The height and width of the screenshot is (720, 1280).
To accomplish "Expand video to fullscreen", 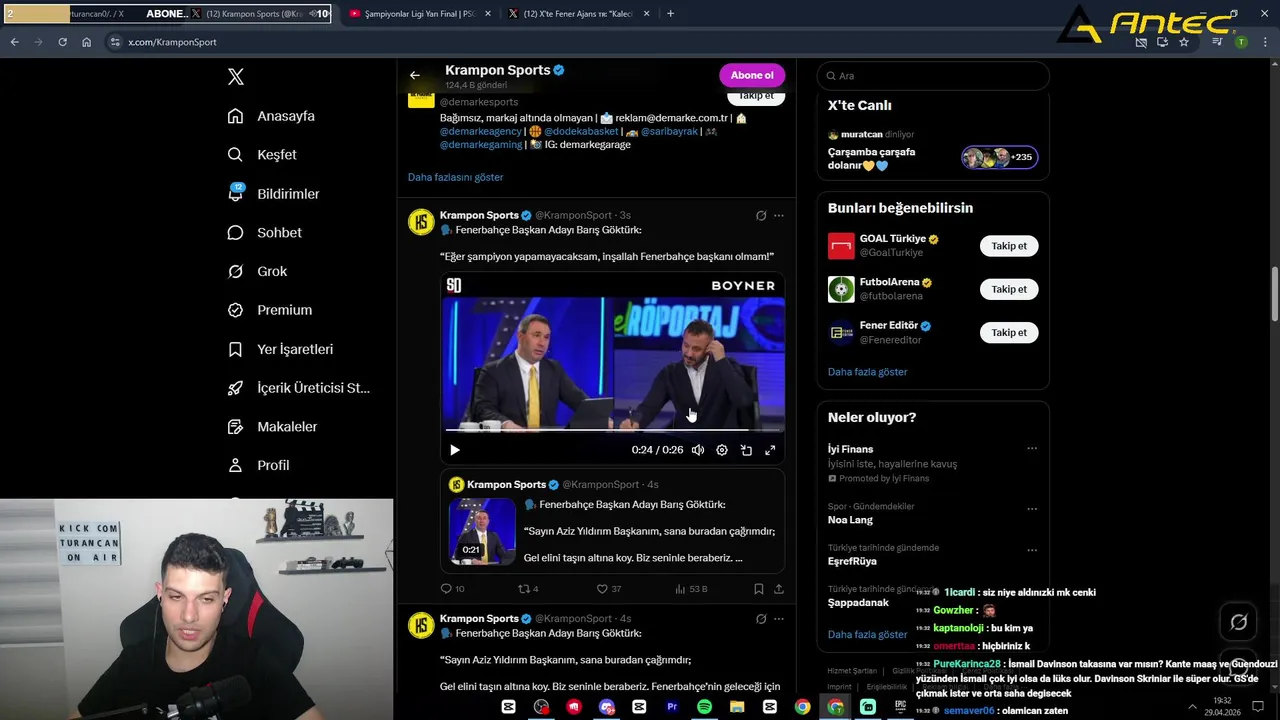I will click(770, 450).
